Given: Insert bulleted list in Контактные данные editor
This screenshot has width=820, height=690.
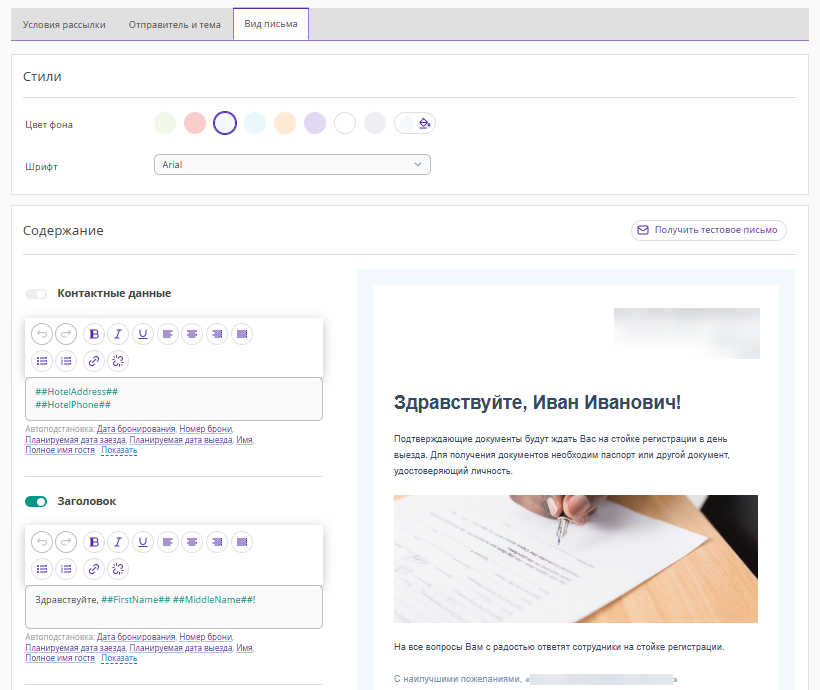Looking at the screenshot, I should (42, 361).
